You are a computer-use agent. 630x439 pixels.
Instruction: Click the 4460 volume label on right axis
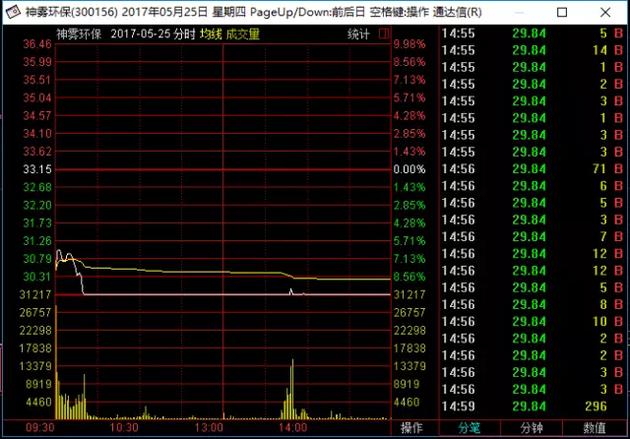click(407, 402)
